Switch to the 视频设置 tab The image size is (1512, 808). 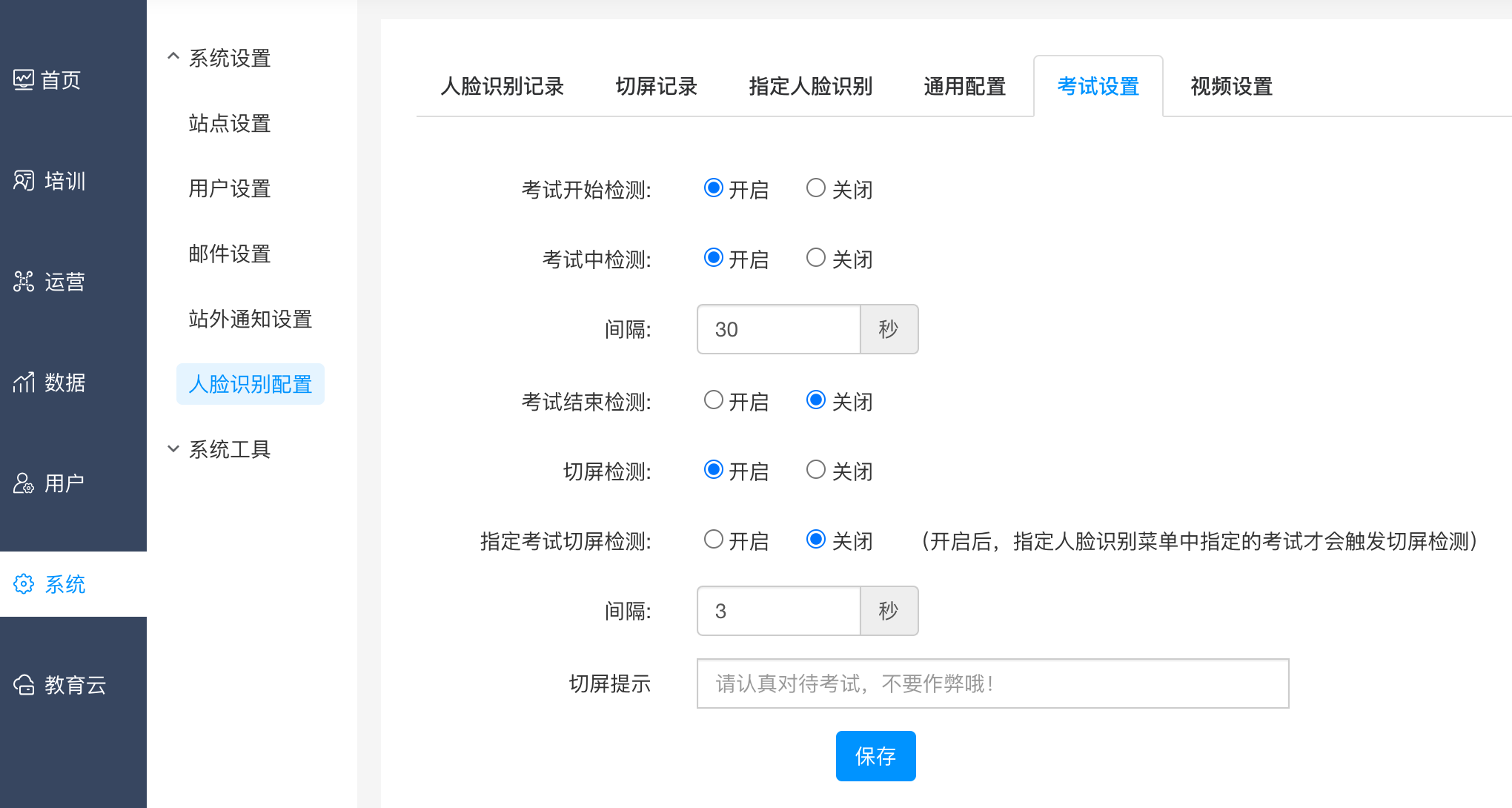(x=1231, y=86)
